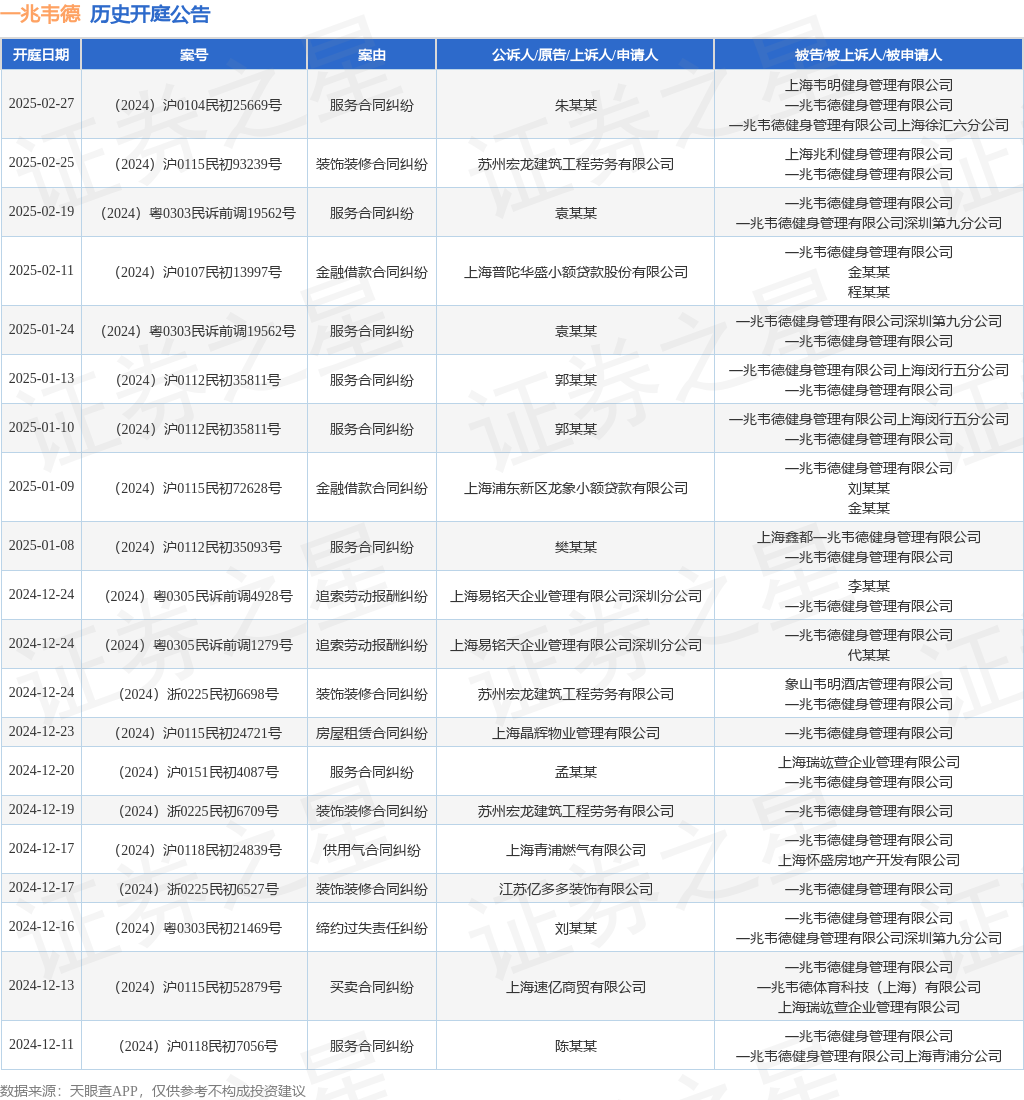
Task: Click cause 缔约过失责任纠纷
Action: click(x=372, y=928)
